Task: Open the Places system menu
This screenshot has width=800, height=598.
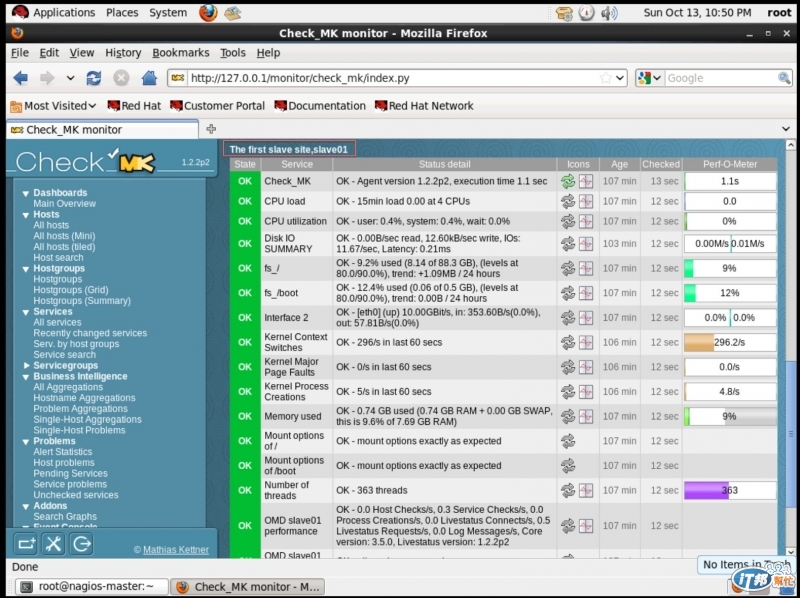Action: pos(122,13)
